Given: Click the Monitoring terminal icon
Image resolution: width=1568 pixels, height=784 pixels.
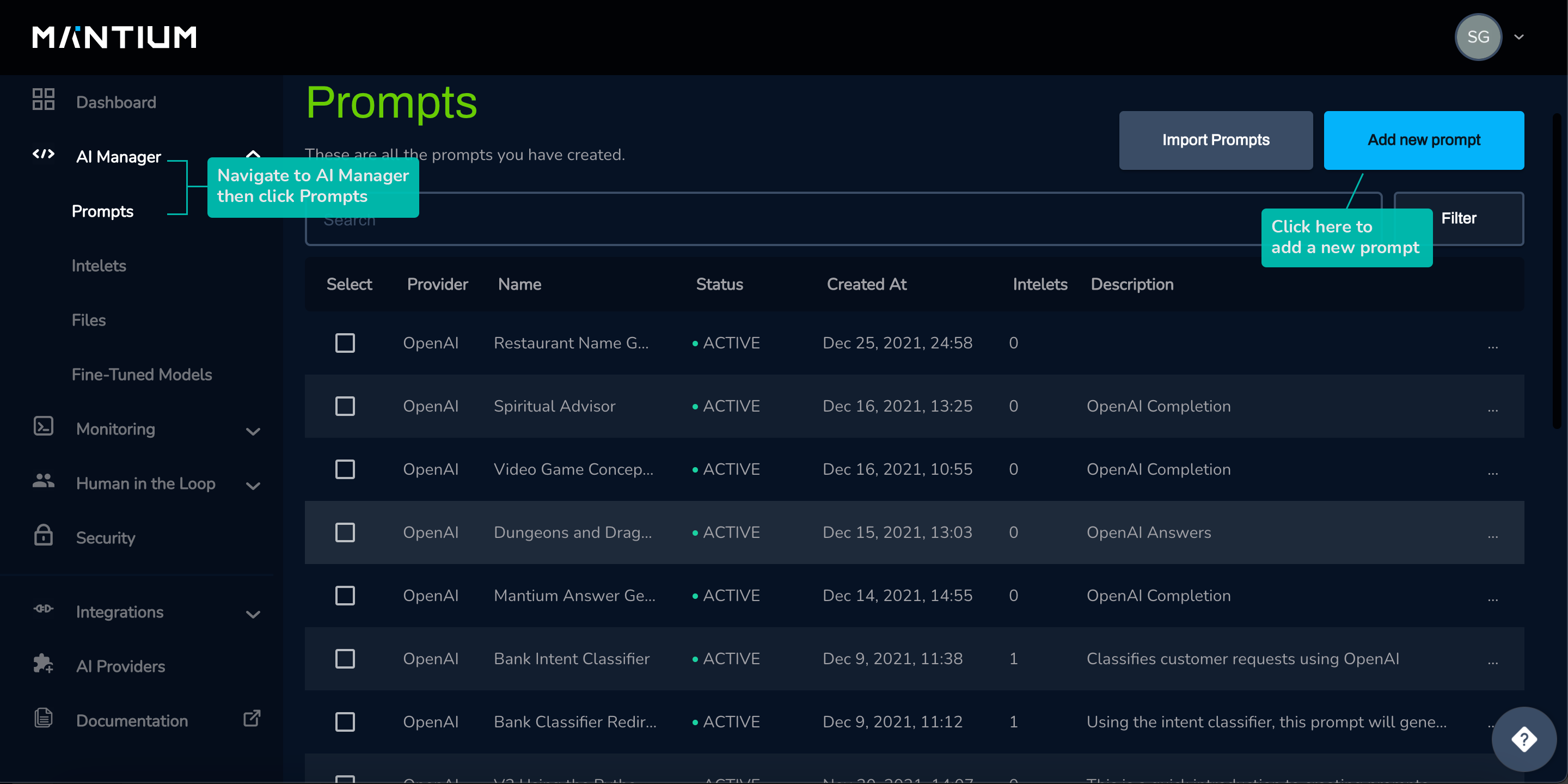Looking at the screenshot, I should tap(43, 427).
